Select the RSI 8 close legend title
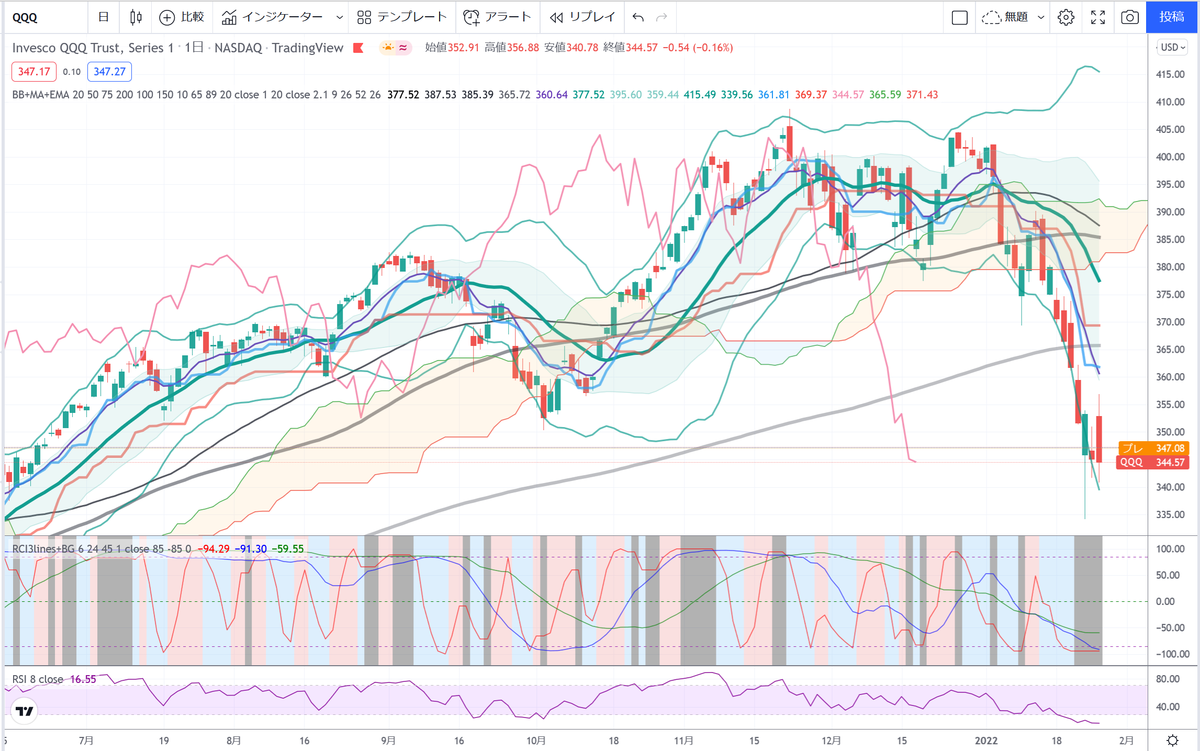This screenshot has width=1200, height=751. tap(36, 679)
